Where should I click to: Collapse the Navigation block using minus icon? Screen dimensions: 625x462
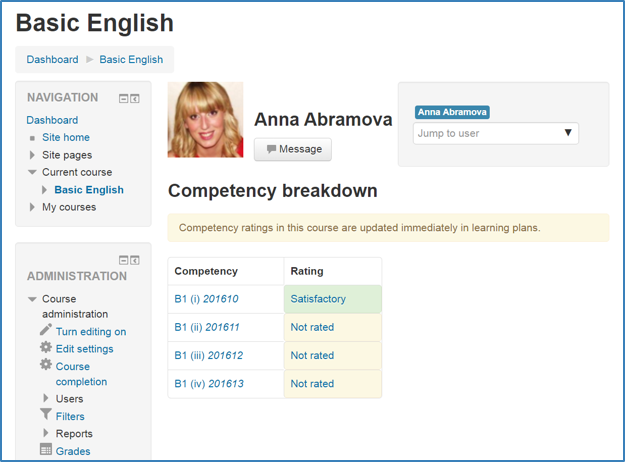click(x=124, y=98)
